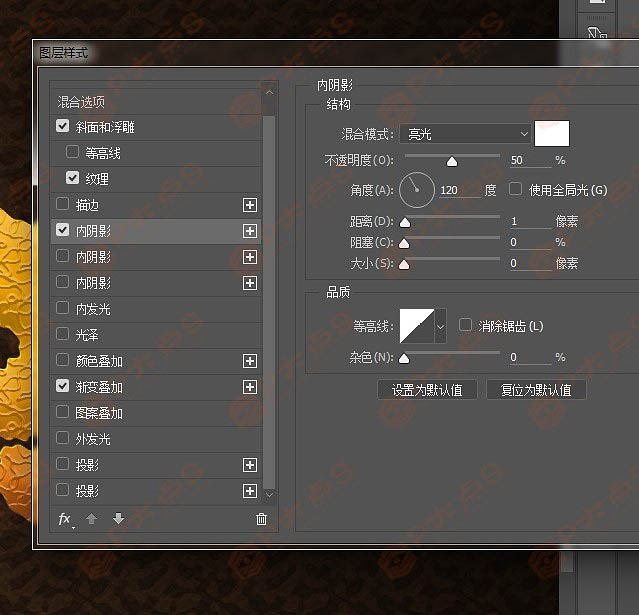Viewport: 639px width, 615px height.
Task: Select 内发光 style entry
Action: [156, 309]
